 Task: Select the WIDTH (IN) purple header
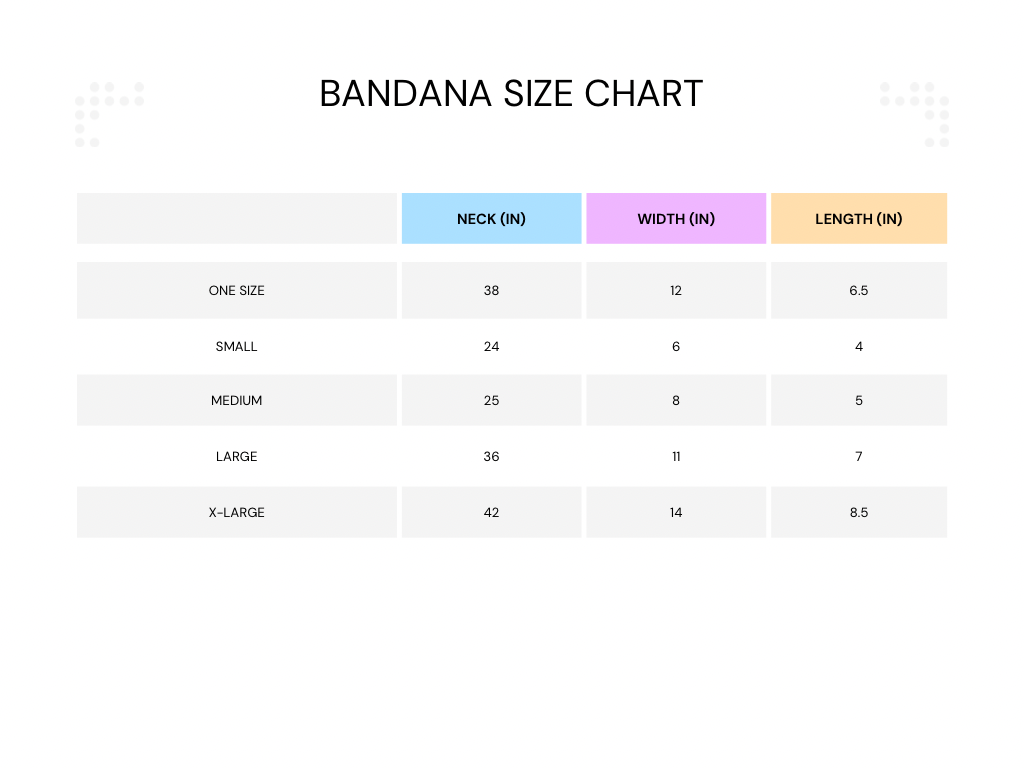point(676,219)
